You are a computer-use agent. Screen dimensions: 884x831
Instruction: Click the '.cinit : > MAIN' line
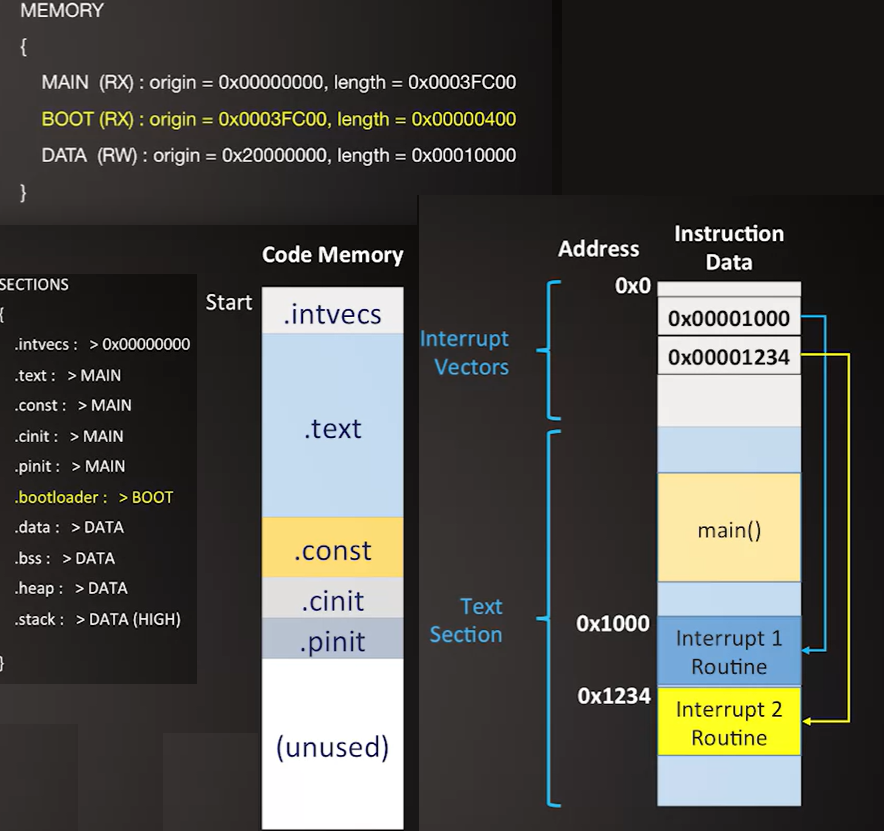click(x=69, y=436)
